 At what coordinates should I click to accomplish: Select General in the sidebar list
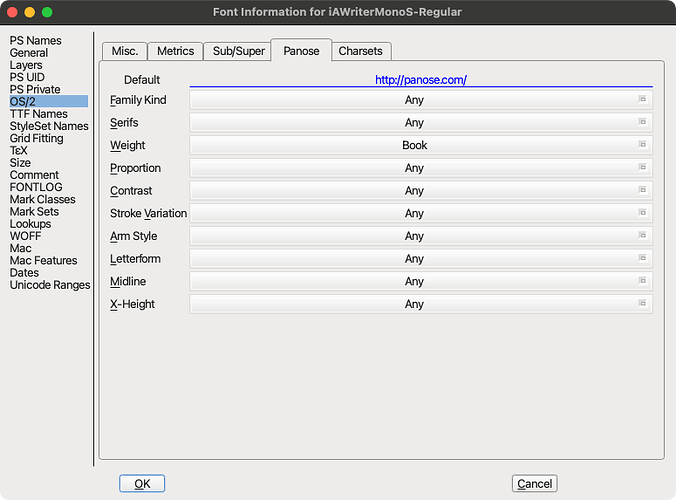tap(29, 53)
